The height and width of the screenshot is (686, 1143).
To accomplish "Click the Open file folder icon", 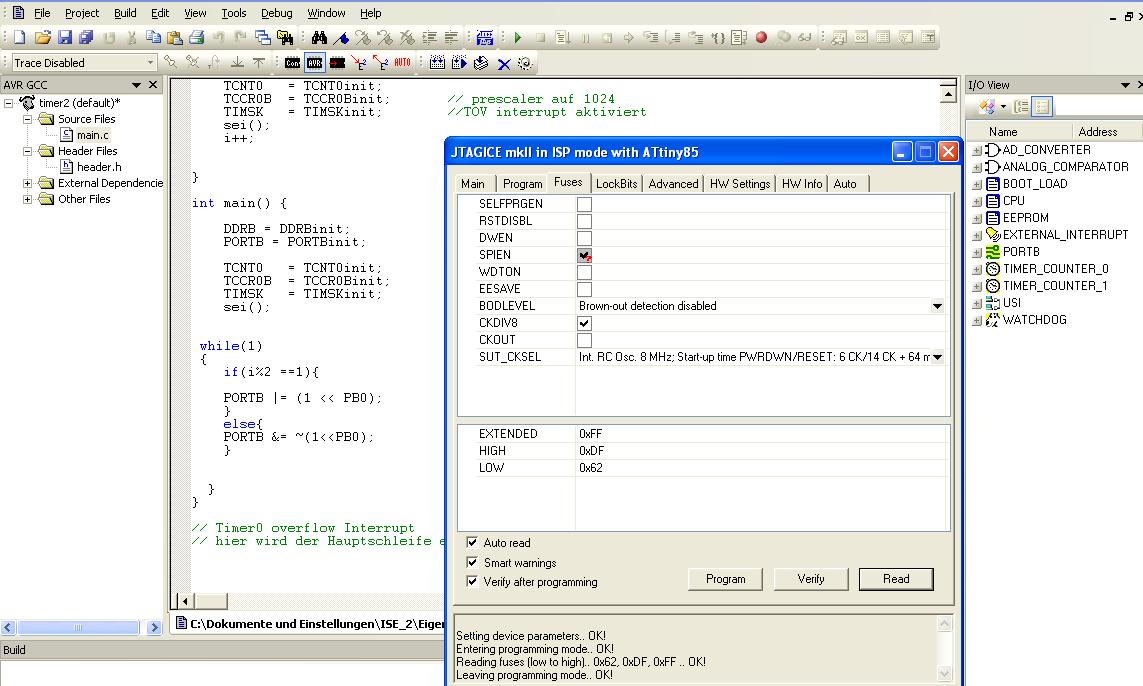I will (42, 37).
